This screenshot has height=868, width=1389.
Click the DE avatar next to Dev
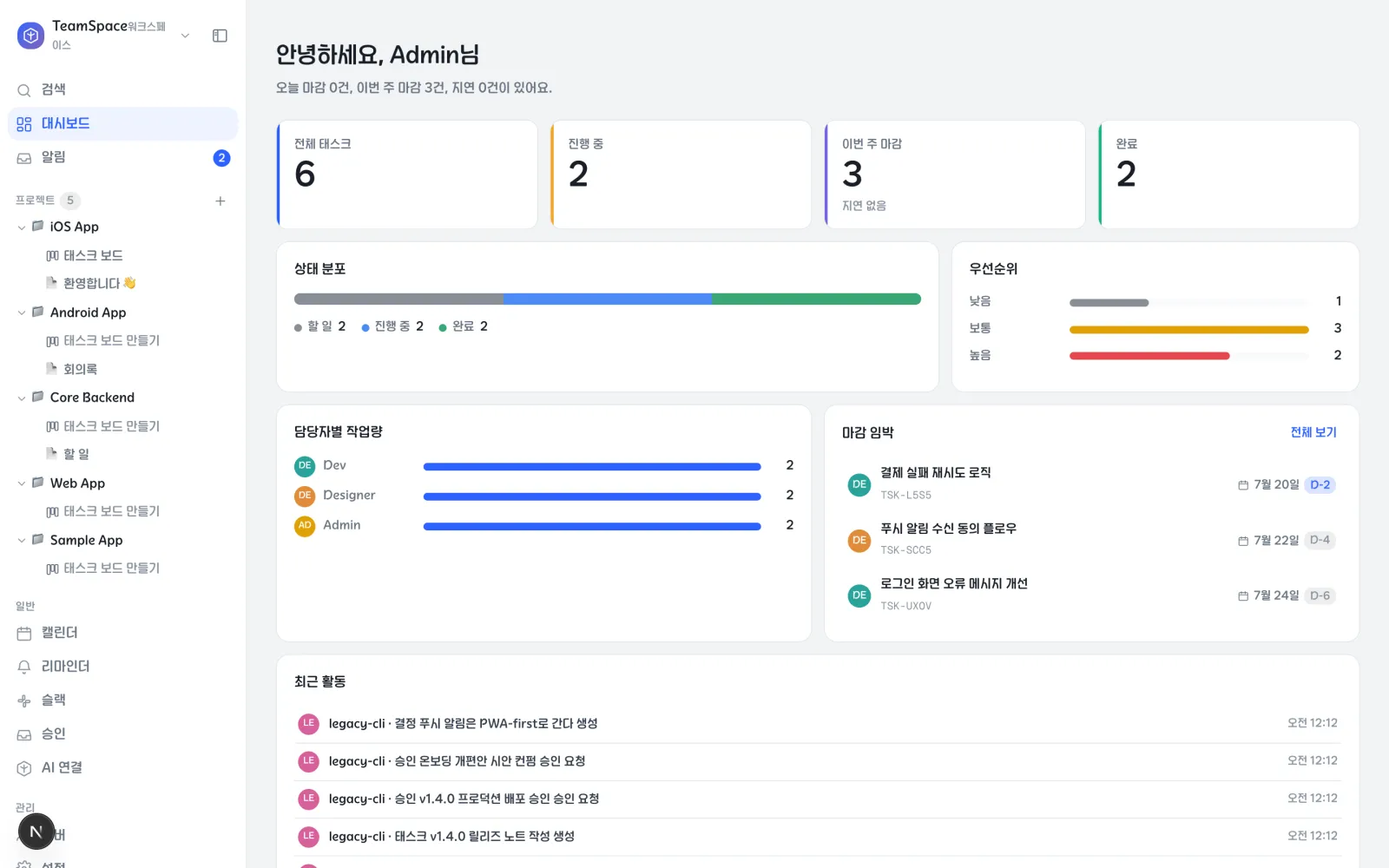[305, 466]
